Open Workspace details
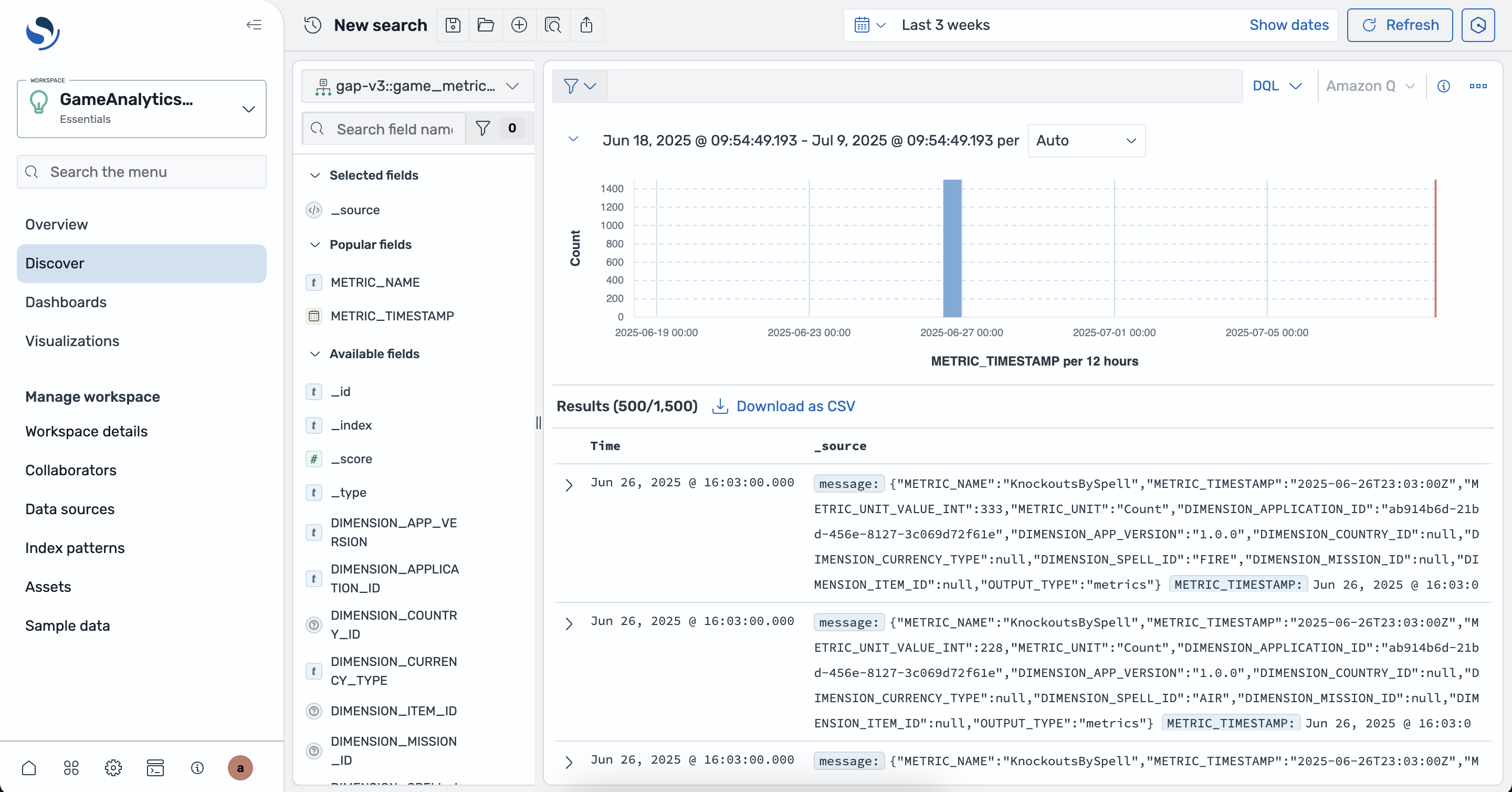This screenshot has height=792, width=1512. (86, 431)
